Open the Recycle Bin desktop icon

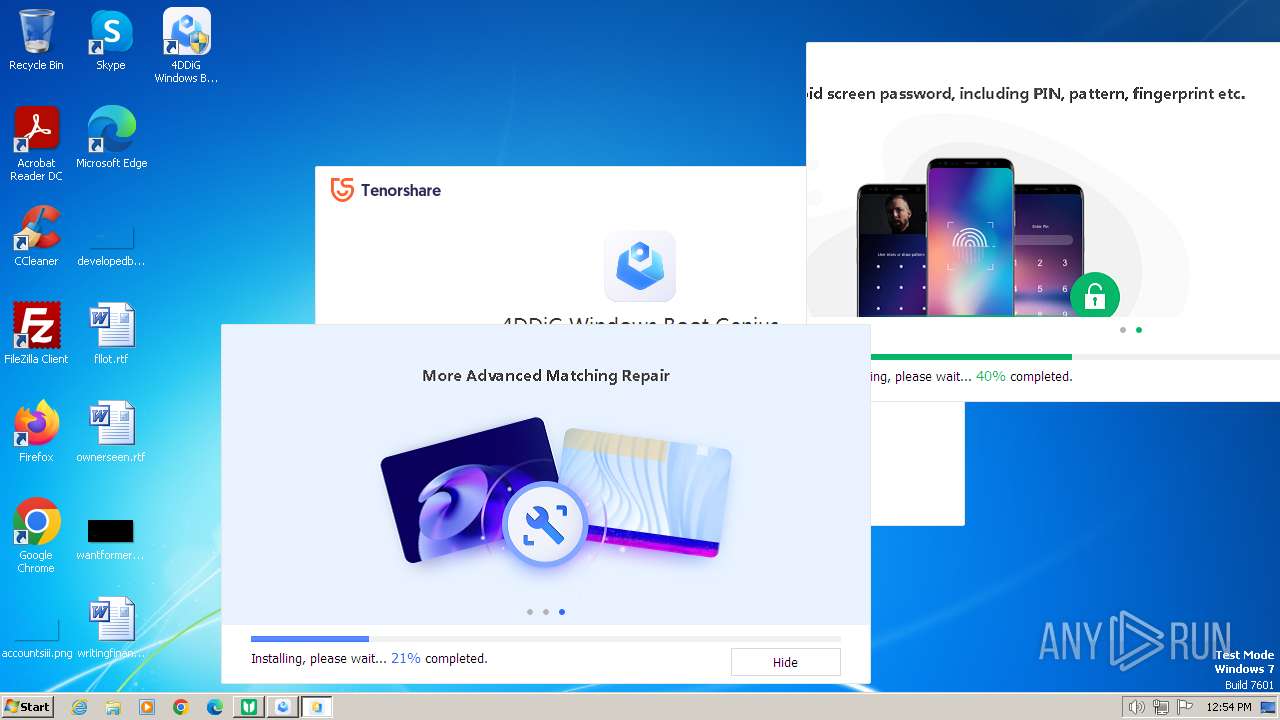(36, 40)
